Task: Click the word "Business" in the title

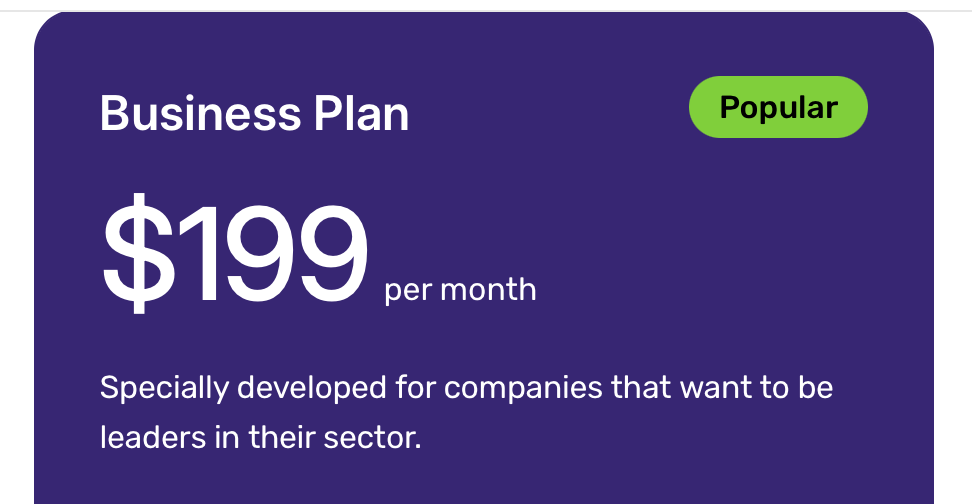Action: click(x=187, y=114)
